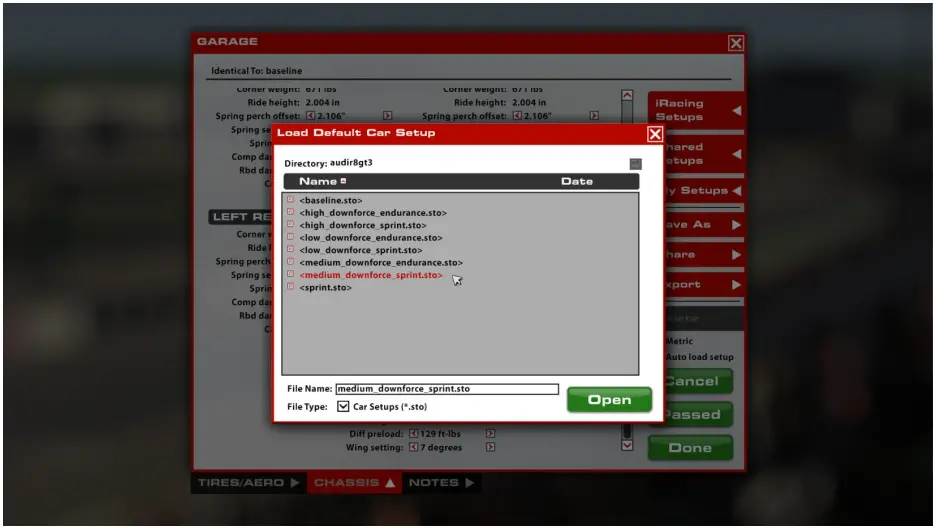Open the iRacing Setups menu in Garage

coord(696,110)
